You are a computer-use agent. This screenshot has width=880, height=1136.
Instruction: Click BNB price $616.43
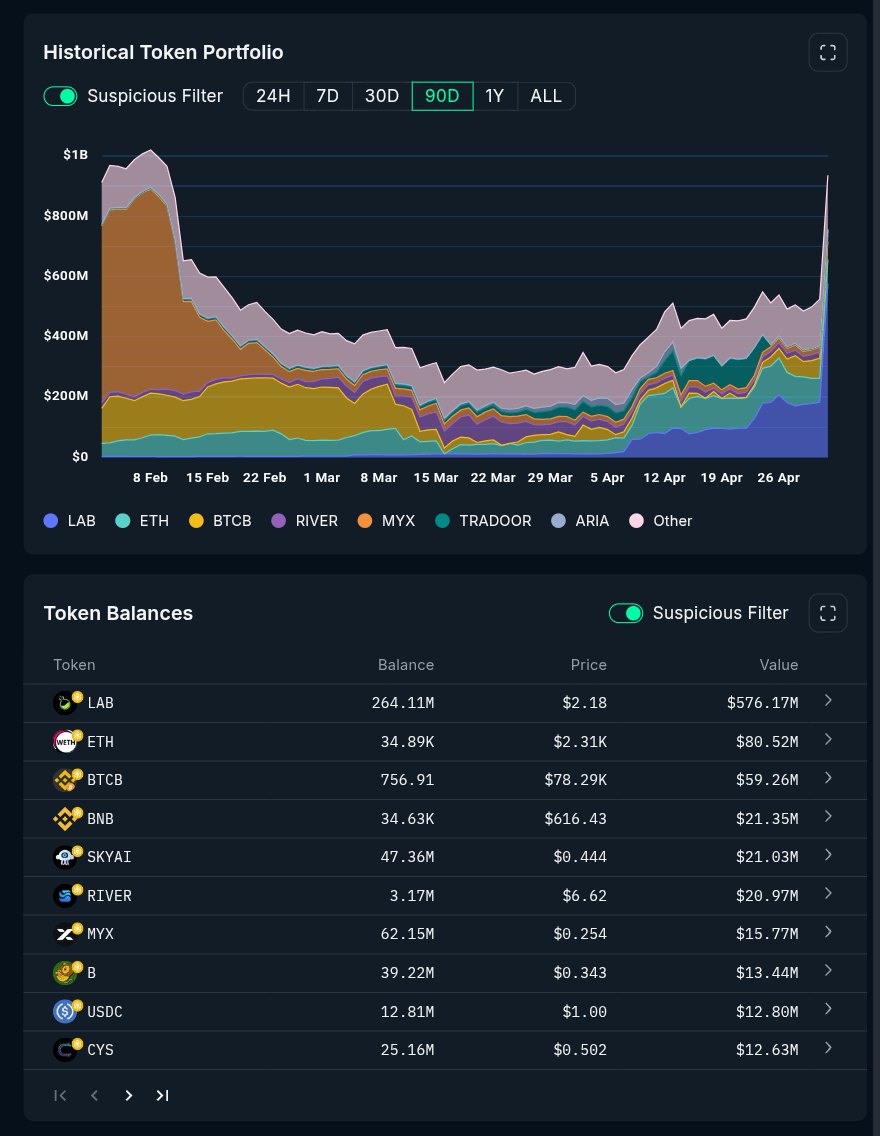[x=576, y=819]
